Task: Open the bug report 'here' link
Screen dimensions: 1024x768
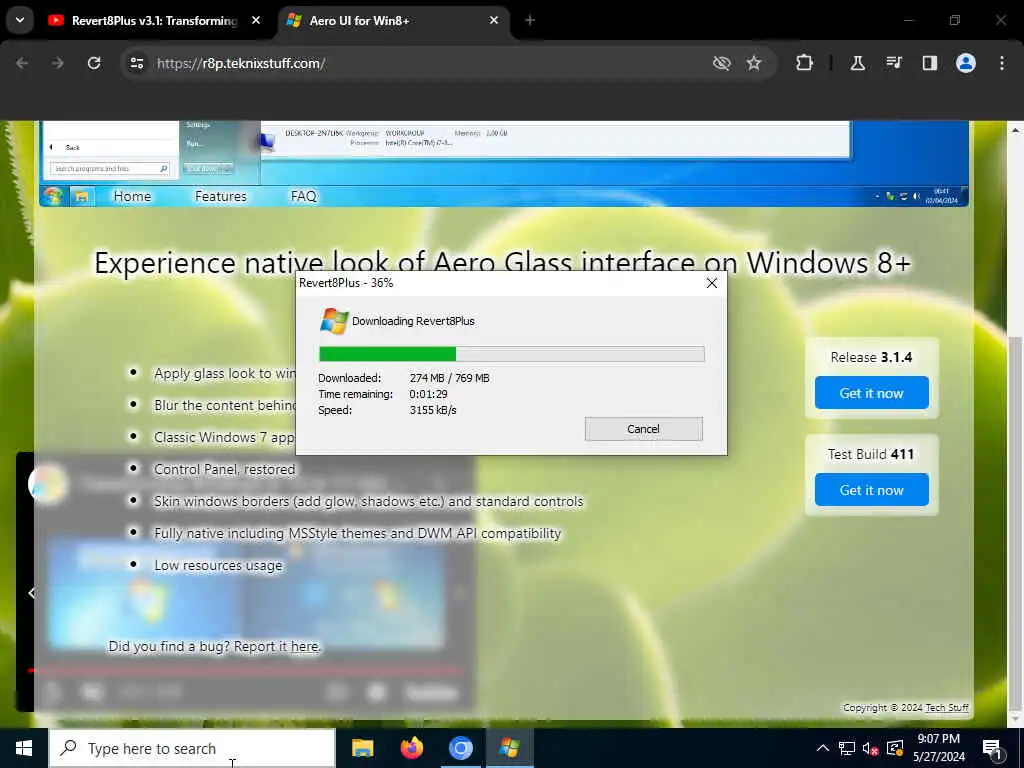Action: click(304, 646)
